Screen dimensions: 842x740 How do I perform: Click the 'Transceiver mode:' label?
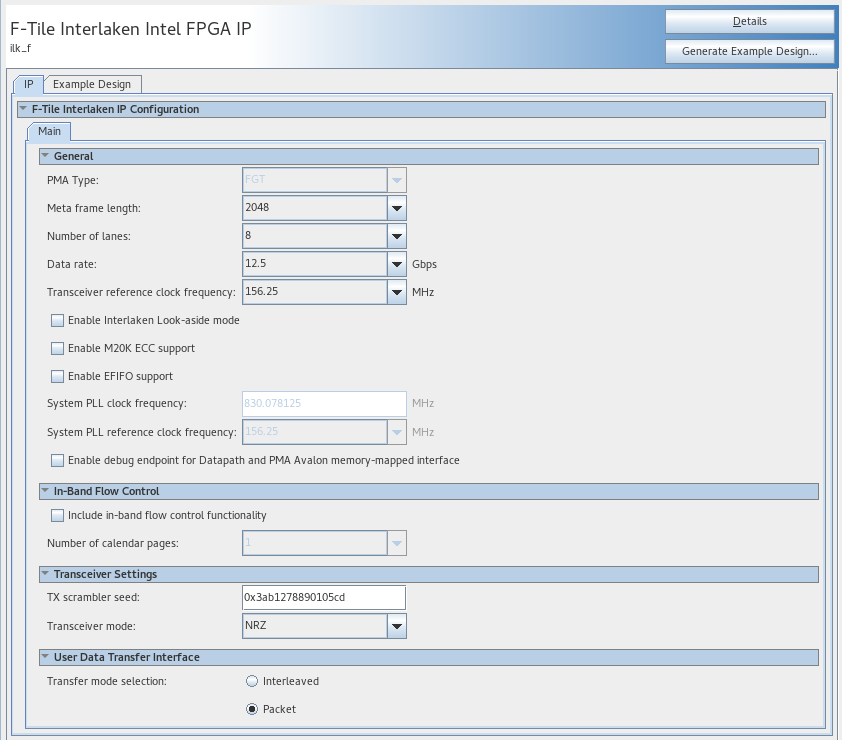[91, 626]
